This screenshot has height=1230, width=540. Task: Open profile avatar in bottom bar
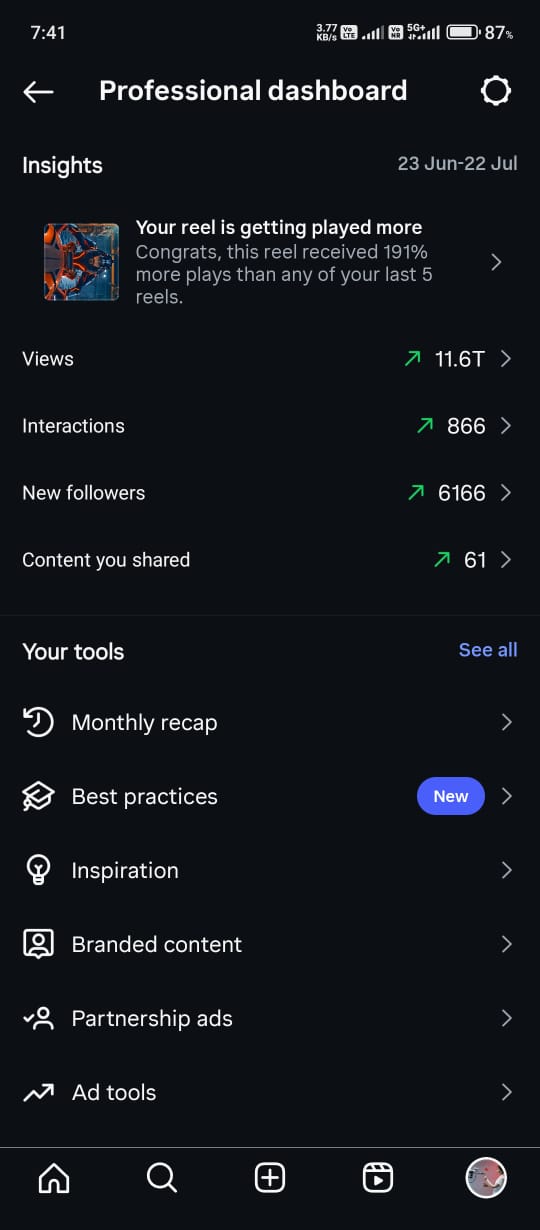point(486,1178)
